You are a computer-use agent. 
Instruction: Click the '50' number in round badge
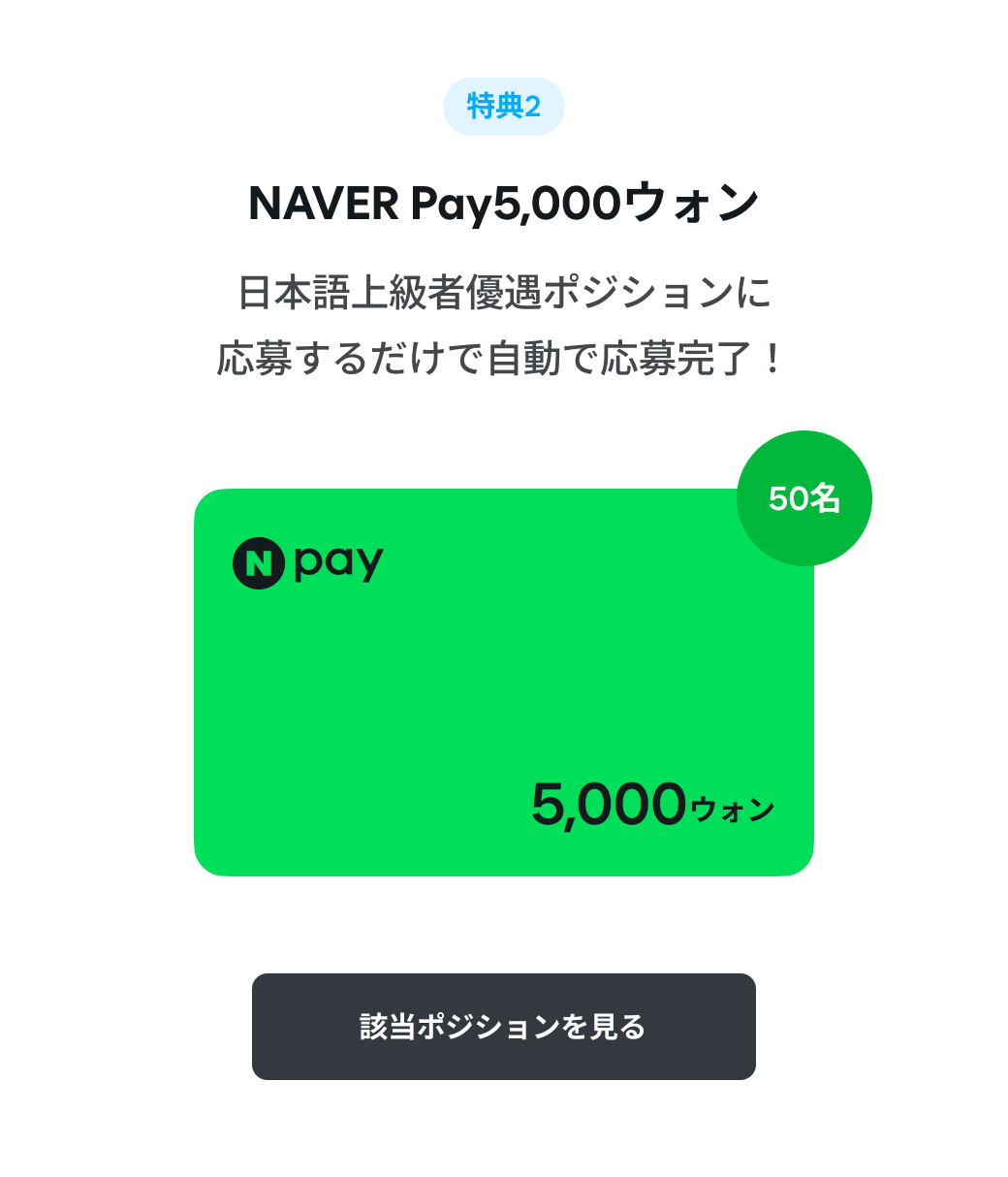(x=788, y=498)
